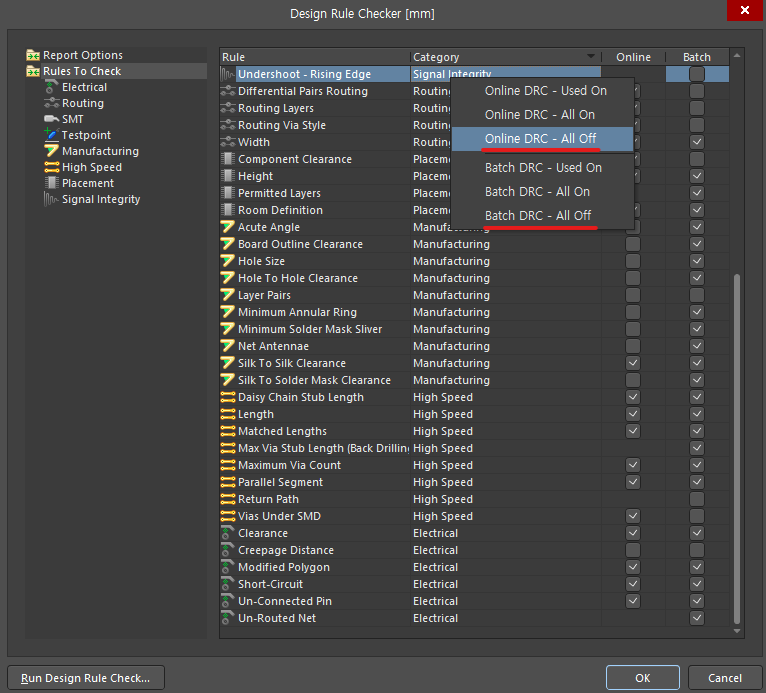Viewport: 766px width, 693px height.
Task: Click the Online column header
Action: [633, 57]
